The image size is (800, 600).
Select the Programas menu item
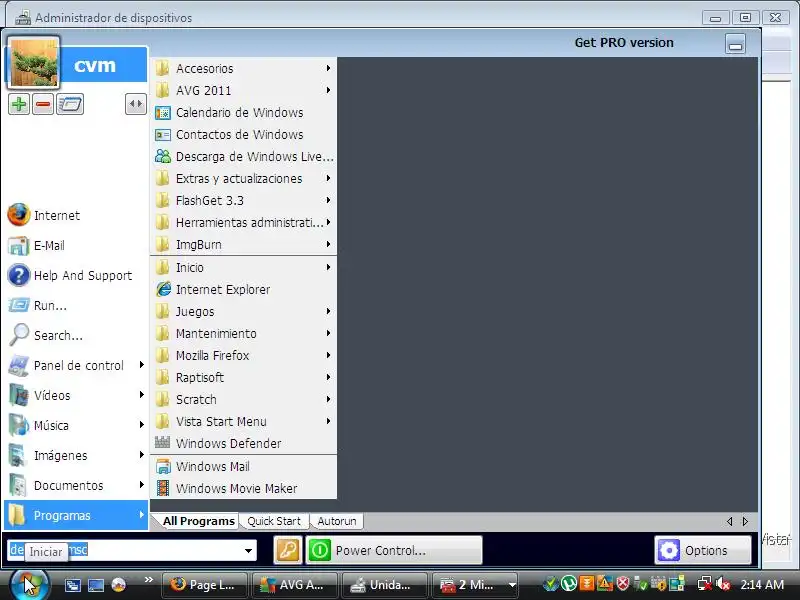click(x=76, y=515)
